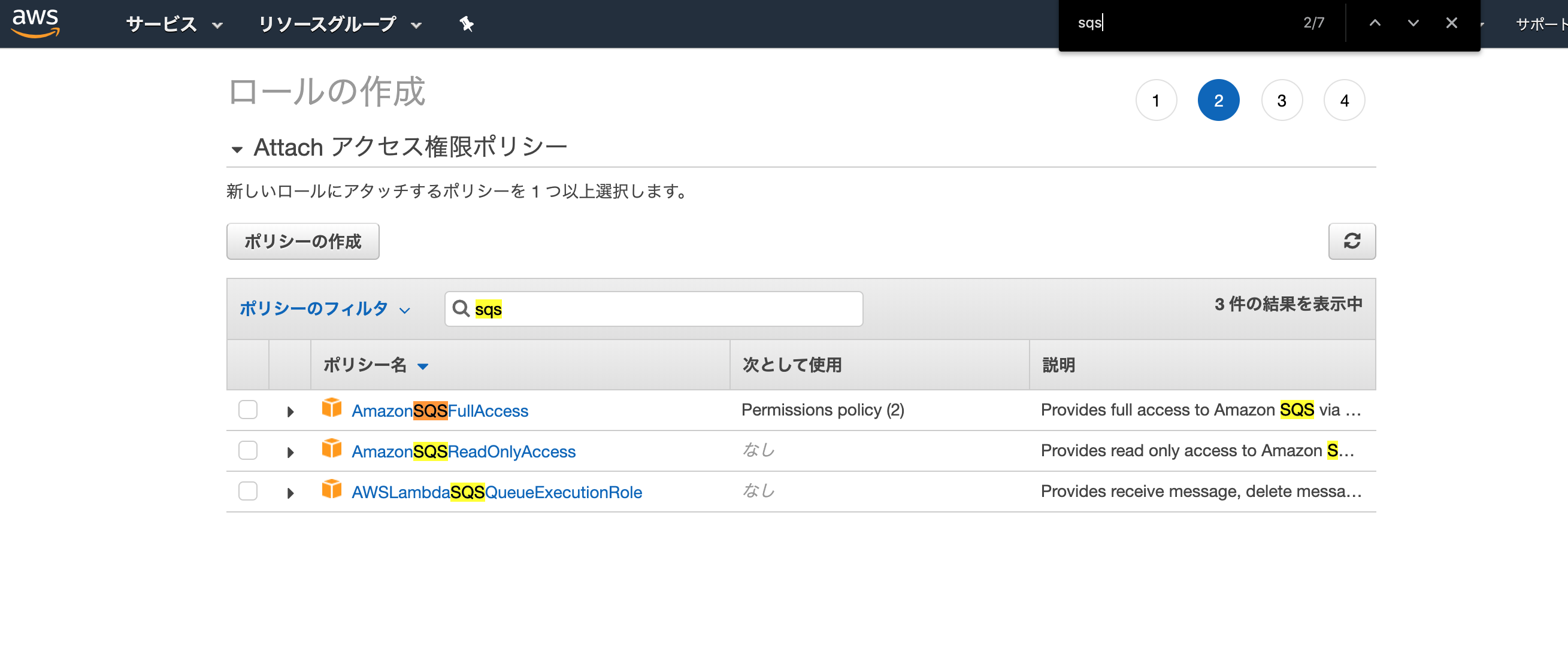This screenshot has width=1568, height=661.
Task: Click the AWS logo
Action: [x=36, y=23]
